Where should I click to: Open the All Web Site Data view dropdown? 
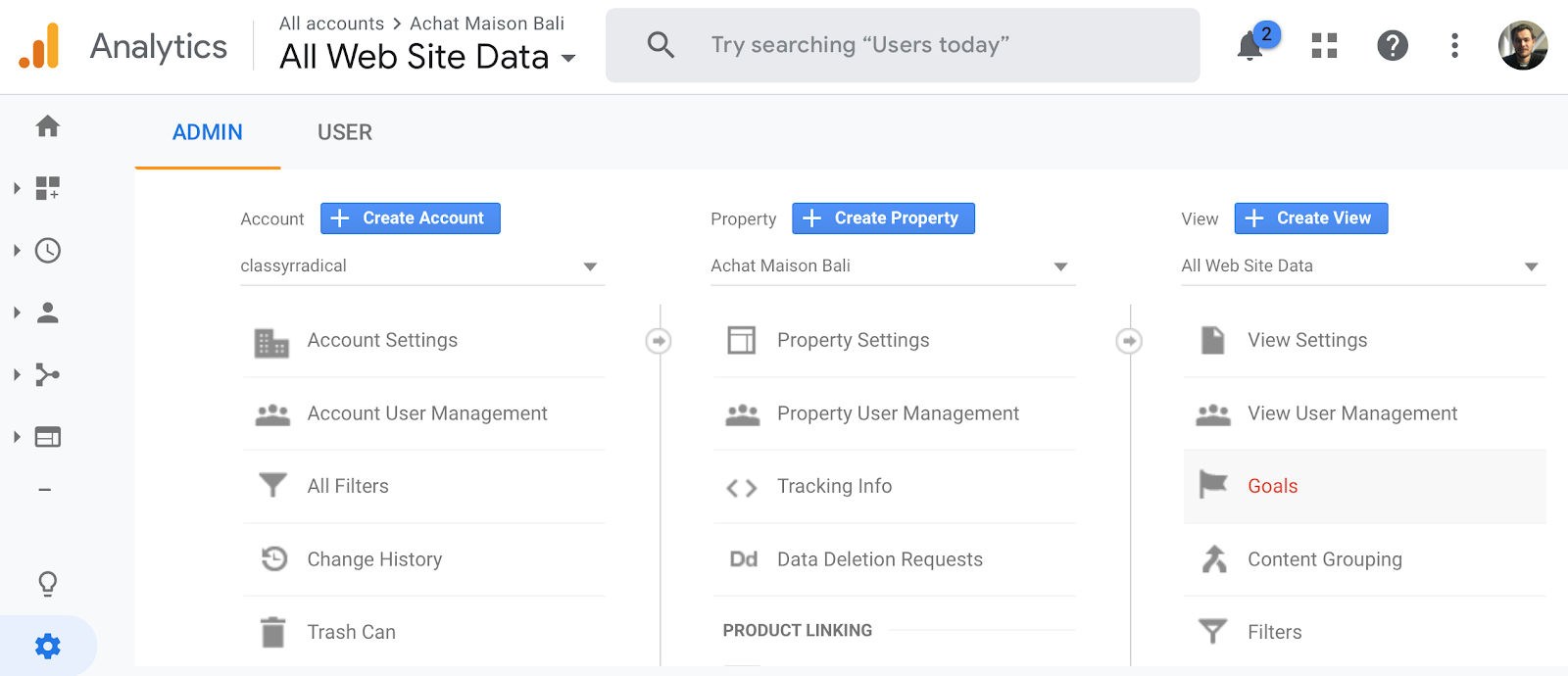click(1363, 266)
